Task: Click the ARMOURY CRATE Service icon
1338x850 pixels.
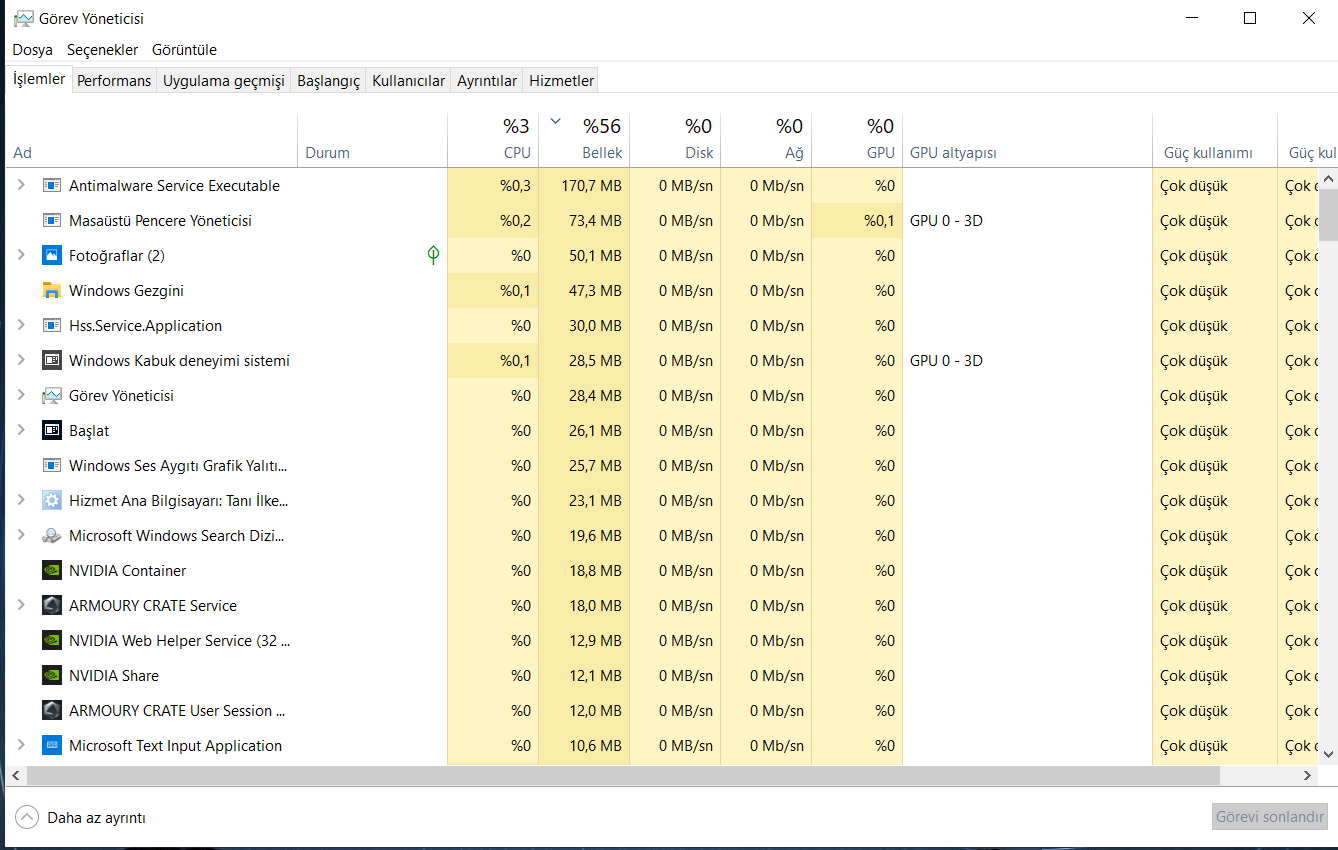Action: coord(52,606)
